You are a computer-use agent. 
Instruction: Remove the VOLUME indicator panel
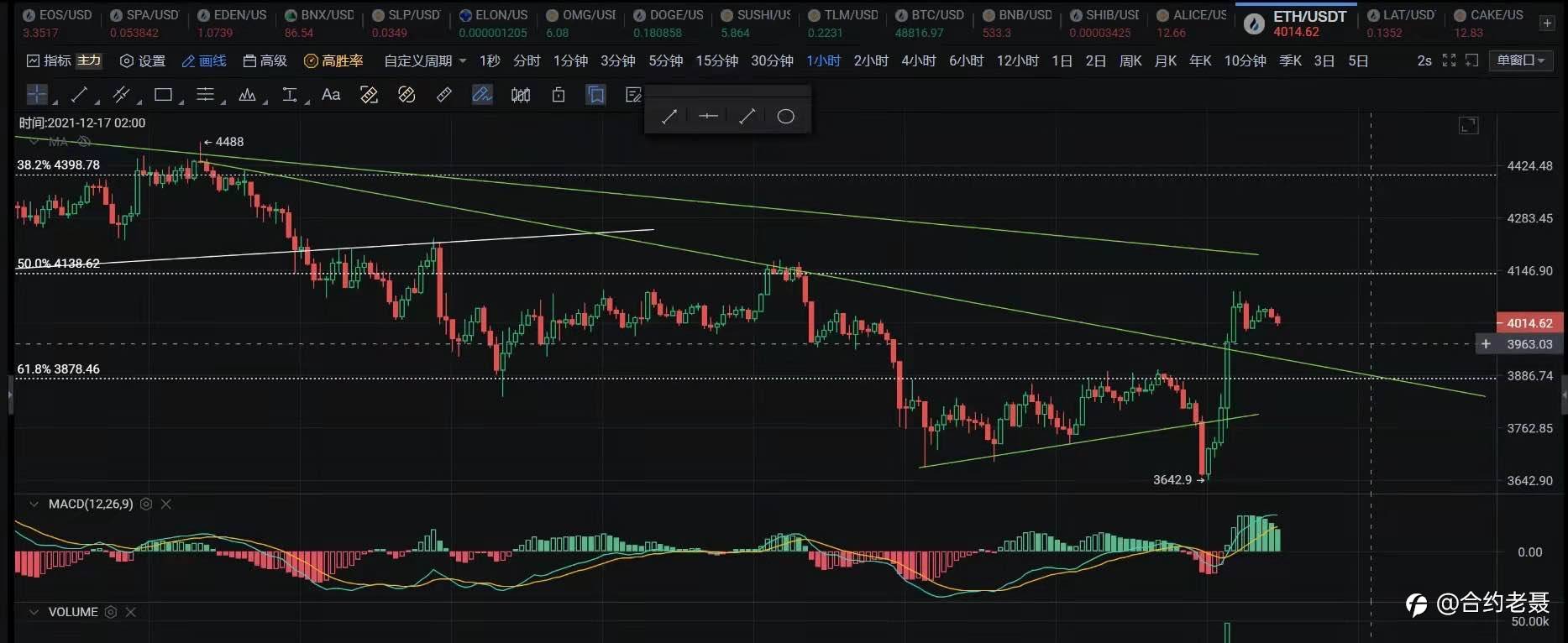pos(131,612)
